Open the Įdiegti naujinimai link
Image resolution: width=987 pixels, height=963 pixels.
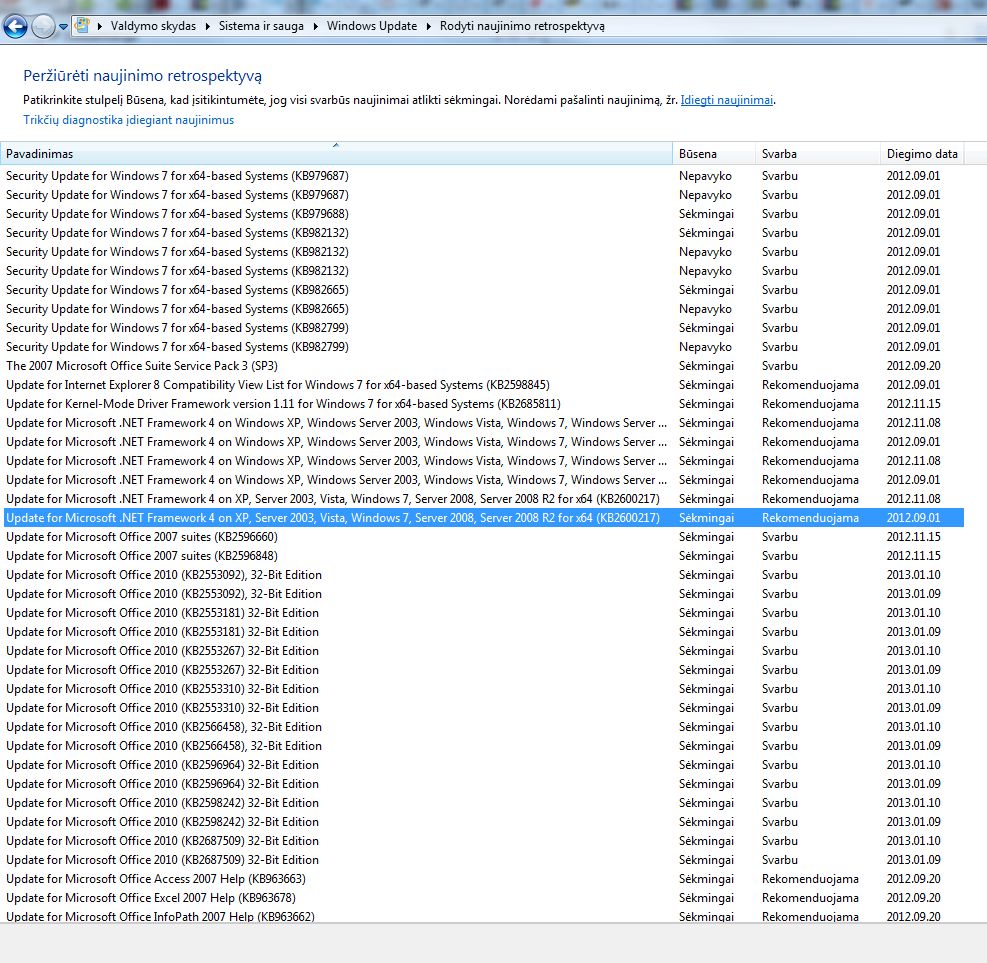tap(727, 100)
